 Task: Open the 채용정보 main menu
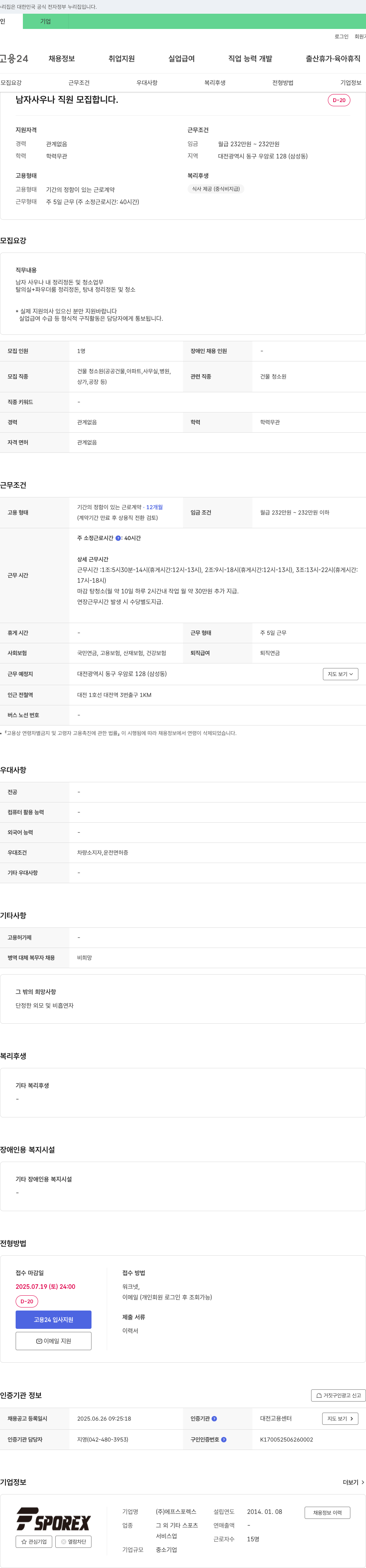61,58
